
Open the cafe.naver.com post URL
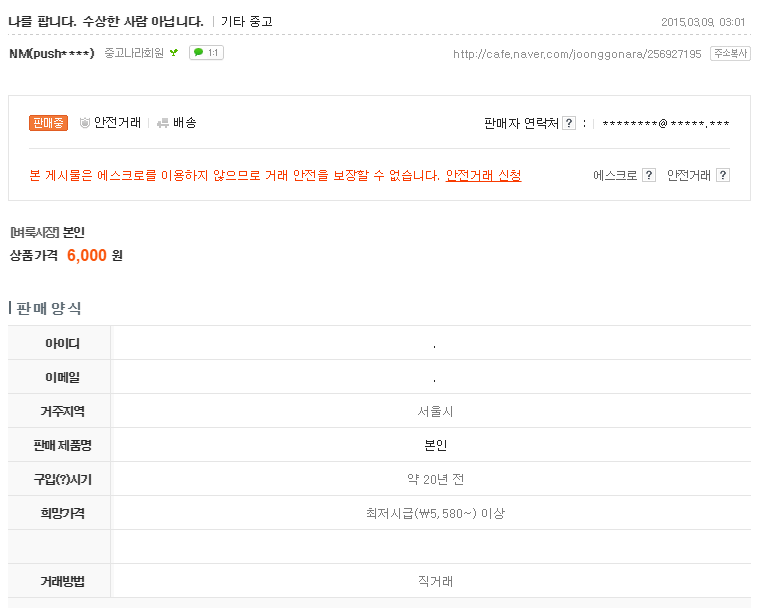pyautogui.click(x=577, y=54)
